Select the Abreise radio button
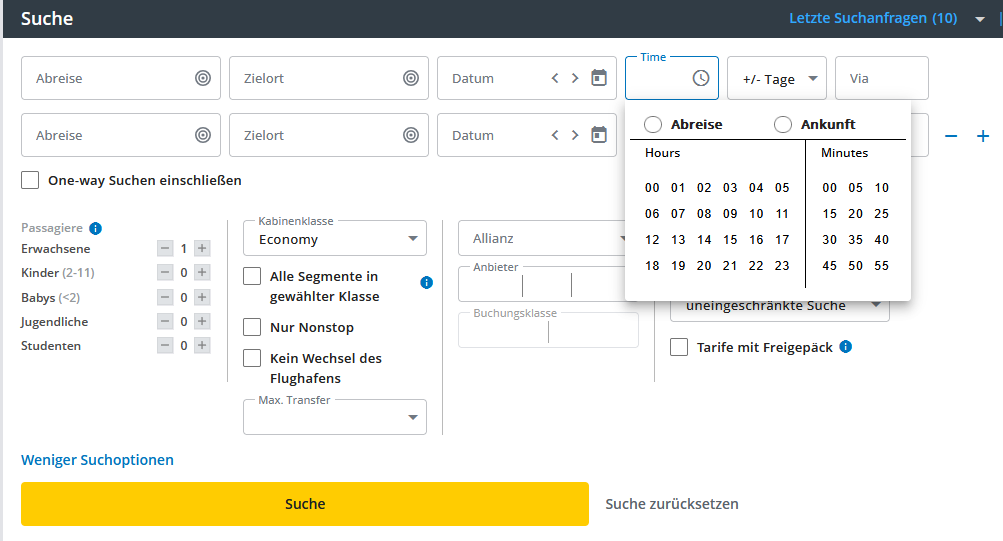Screen dimensions: 1003x541 pos(653,124)
